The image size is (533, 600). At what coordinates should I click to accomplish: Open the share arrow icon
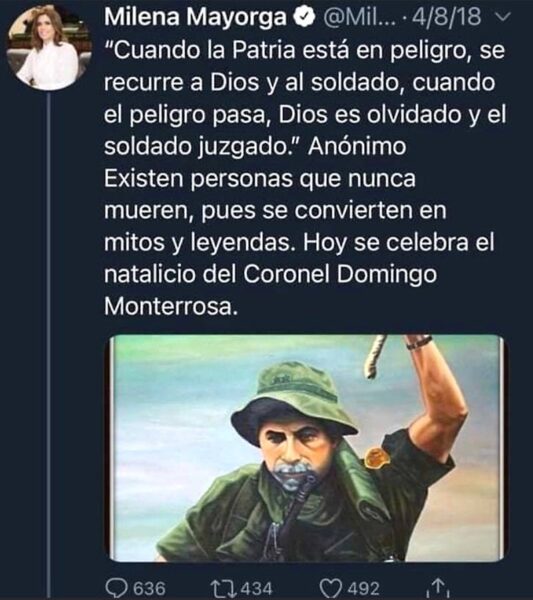pyautogui.click(x=439, y=588)
